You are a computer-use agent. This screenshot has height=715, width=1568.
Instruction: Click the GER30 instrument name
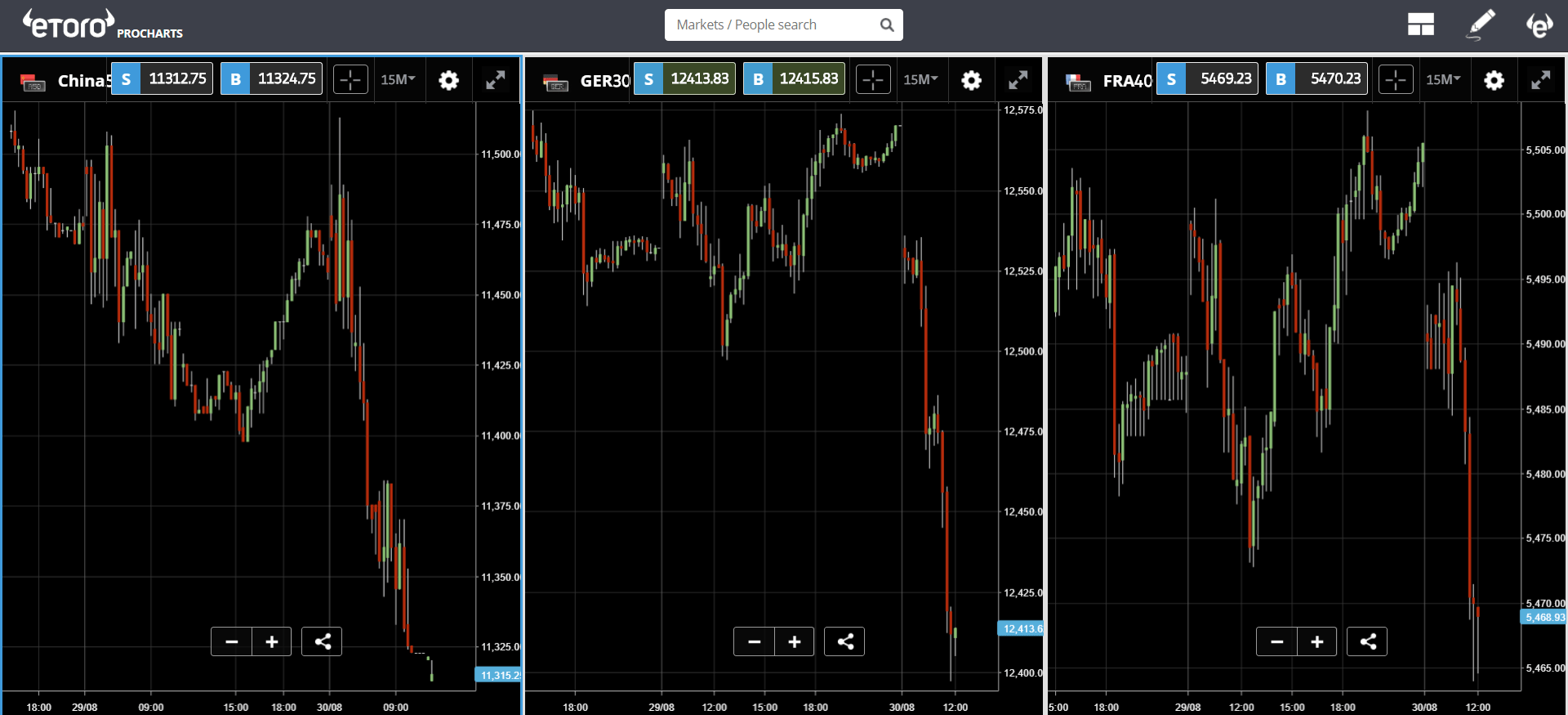(604, 81)
